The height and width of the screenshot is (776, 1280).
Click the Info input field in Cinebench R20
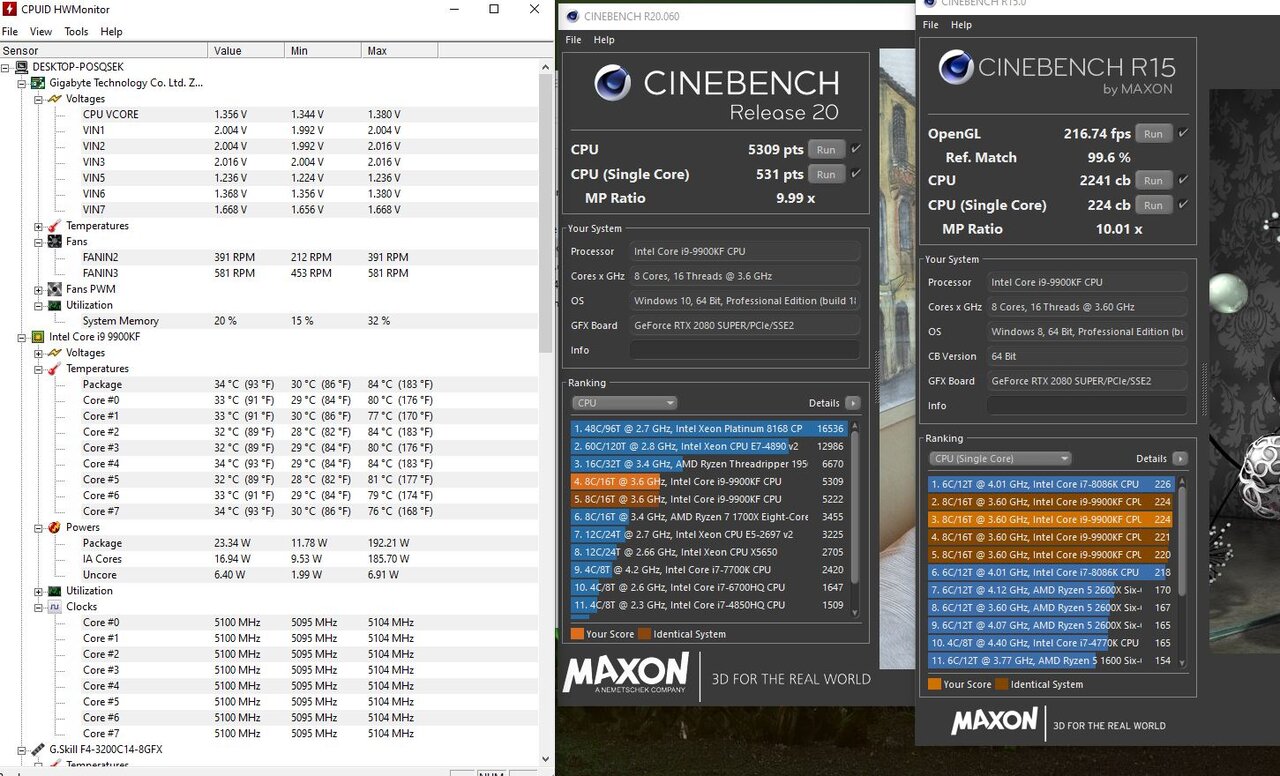click(744, 350)
